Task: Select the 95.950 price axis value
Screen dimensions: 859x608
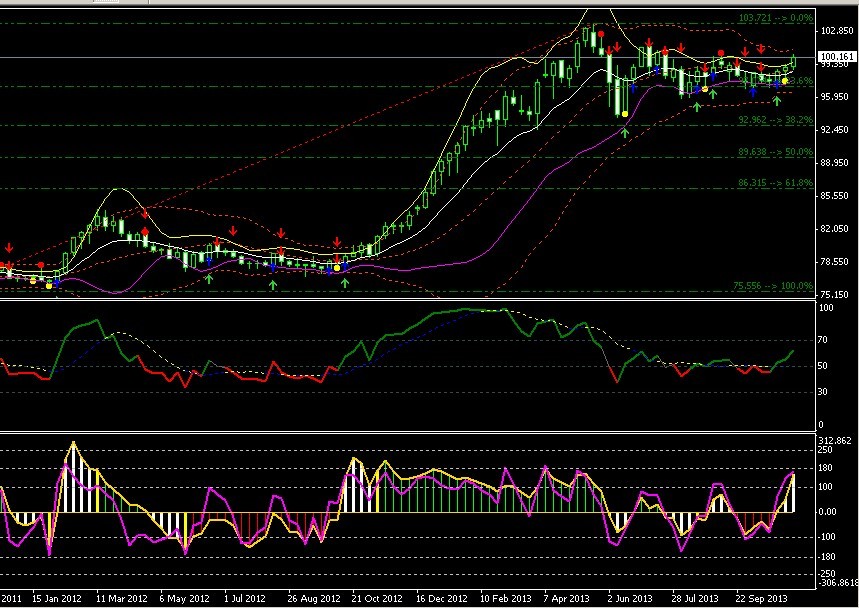Action: point(835,97)
